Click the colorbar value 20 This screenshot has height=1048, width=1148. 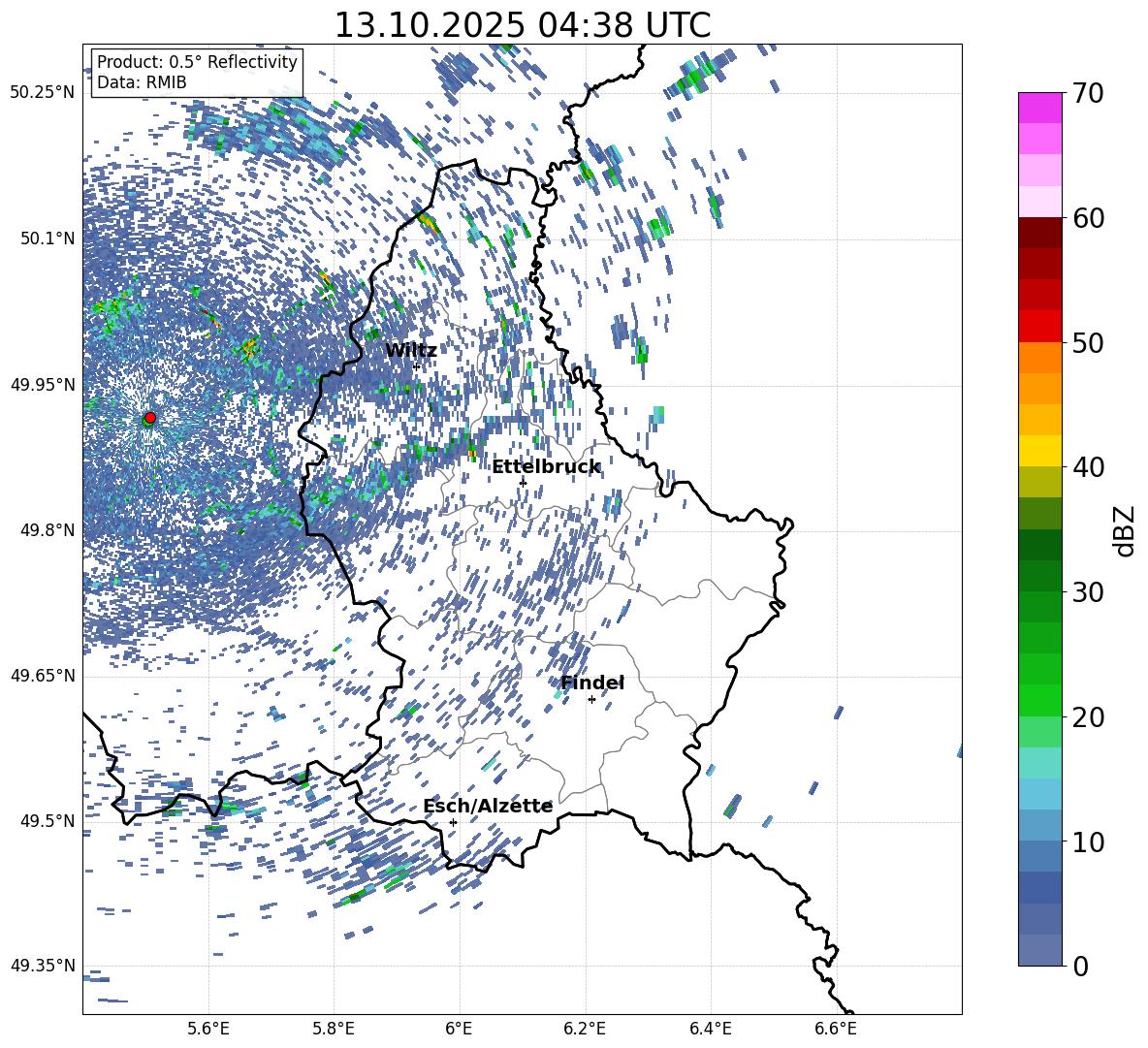(1088, 717)
